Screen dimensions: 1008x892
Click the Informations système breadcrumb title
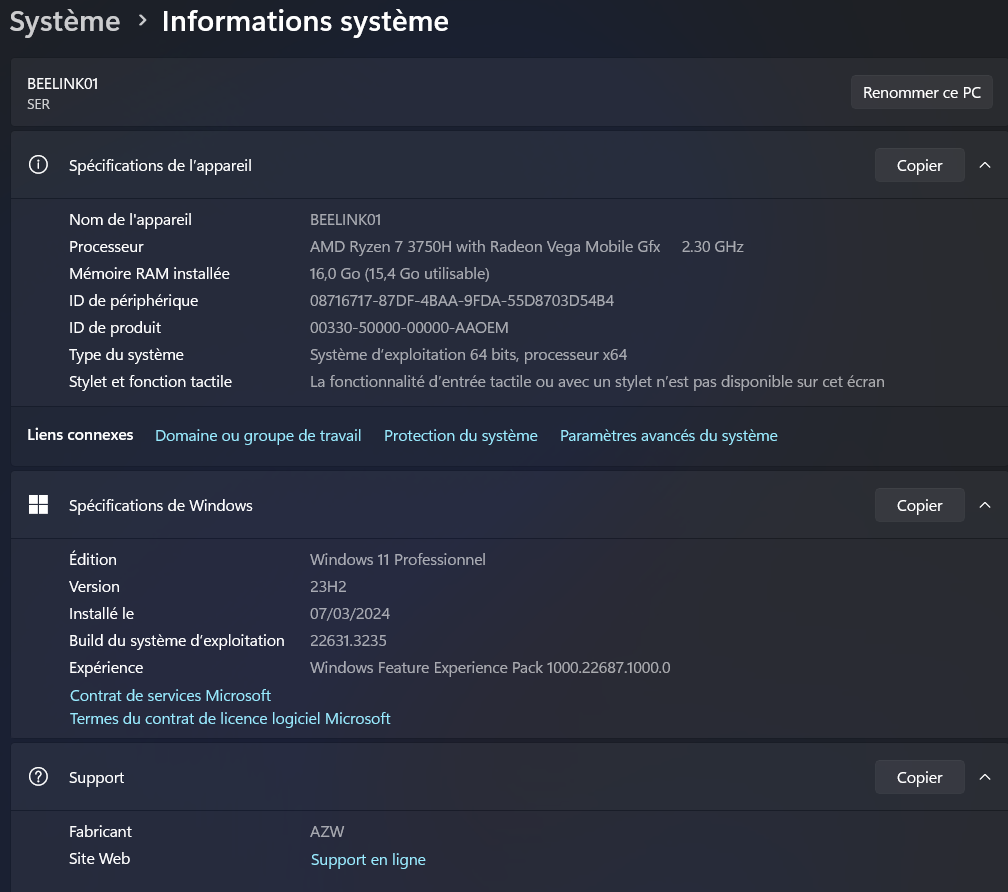(x=305, y=21)
